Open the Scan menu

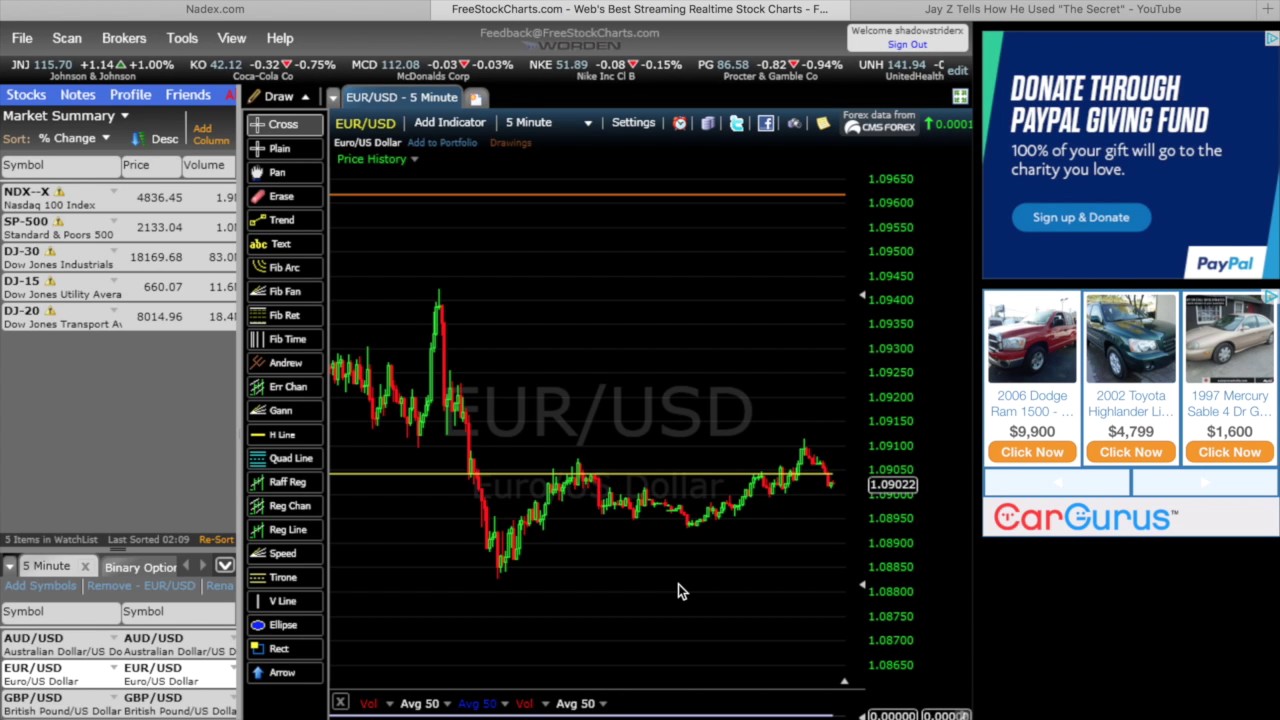(x=67, y=38)
